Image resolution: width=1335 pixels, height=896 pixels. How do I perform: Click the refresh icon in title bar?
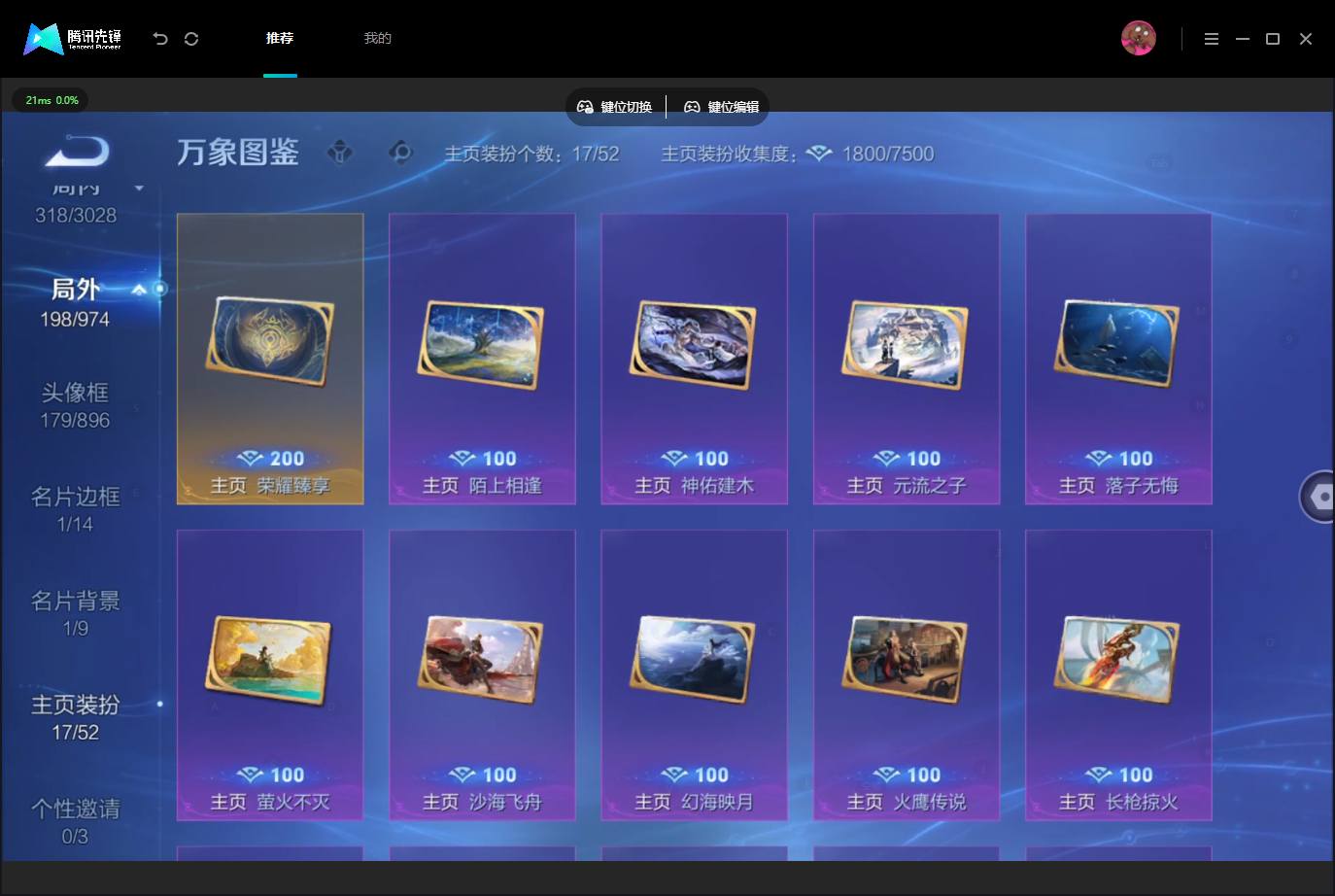pos(191,39)
